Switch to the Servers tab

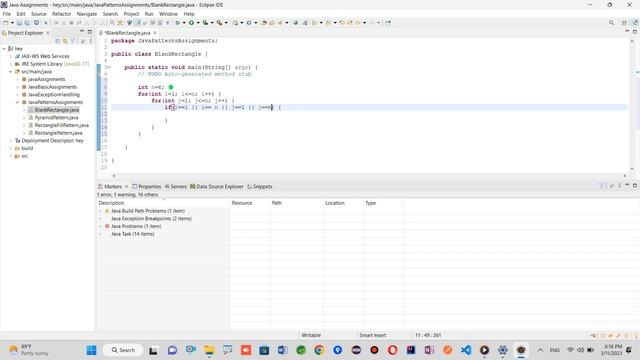point(176,187)
